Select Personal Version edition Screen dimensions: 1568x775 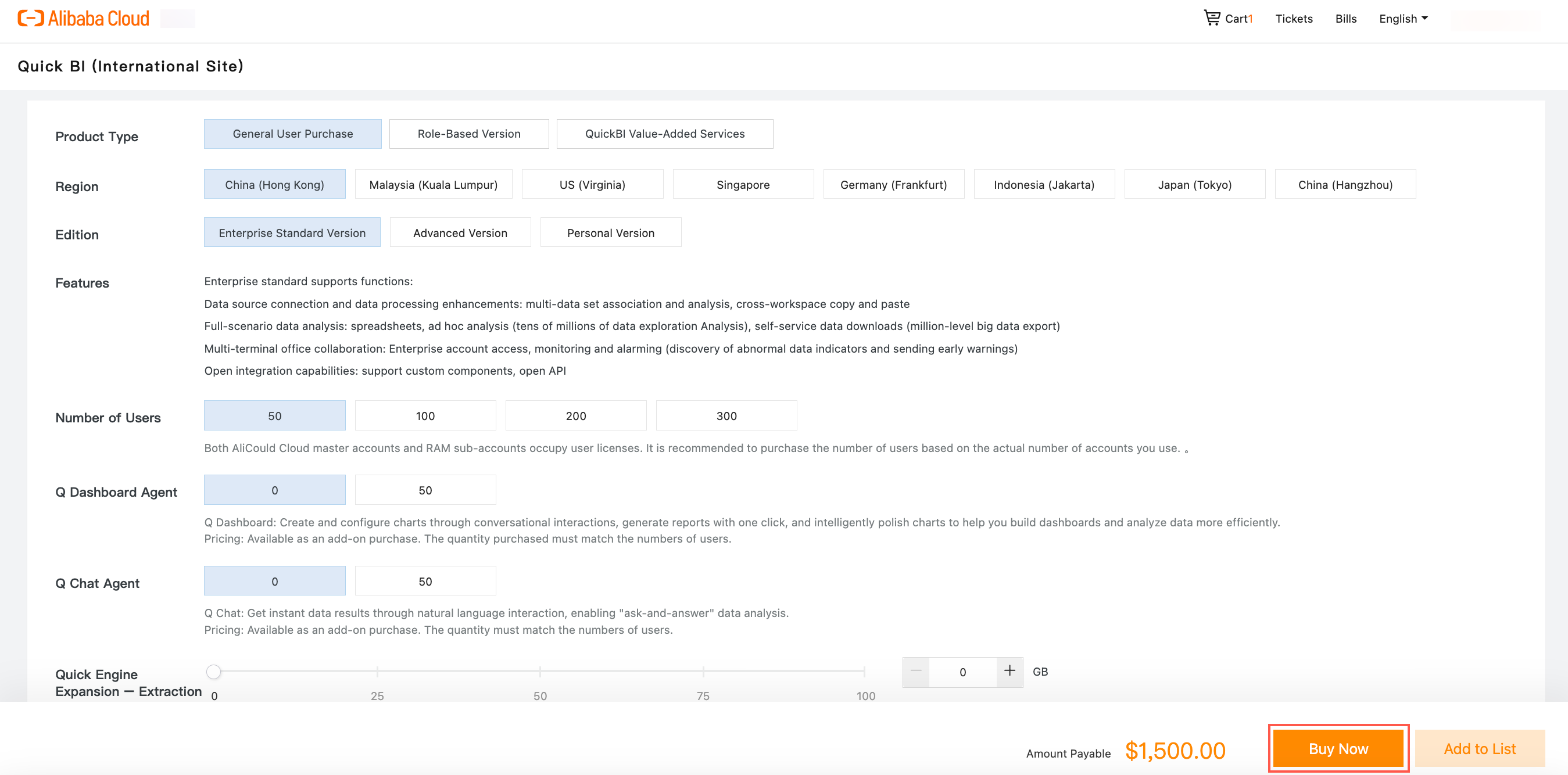pyautogui.click(x=611, y=233)
